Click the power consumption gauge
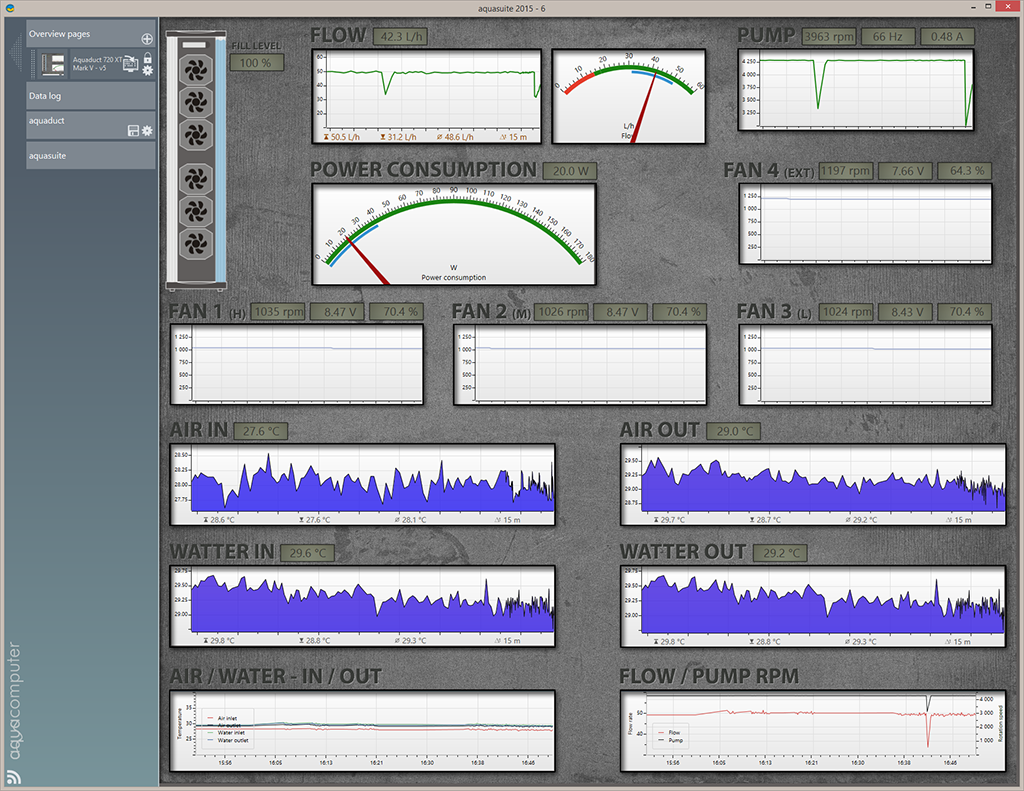This screenshot has height=791, width=1024. coord(453,234)
